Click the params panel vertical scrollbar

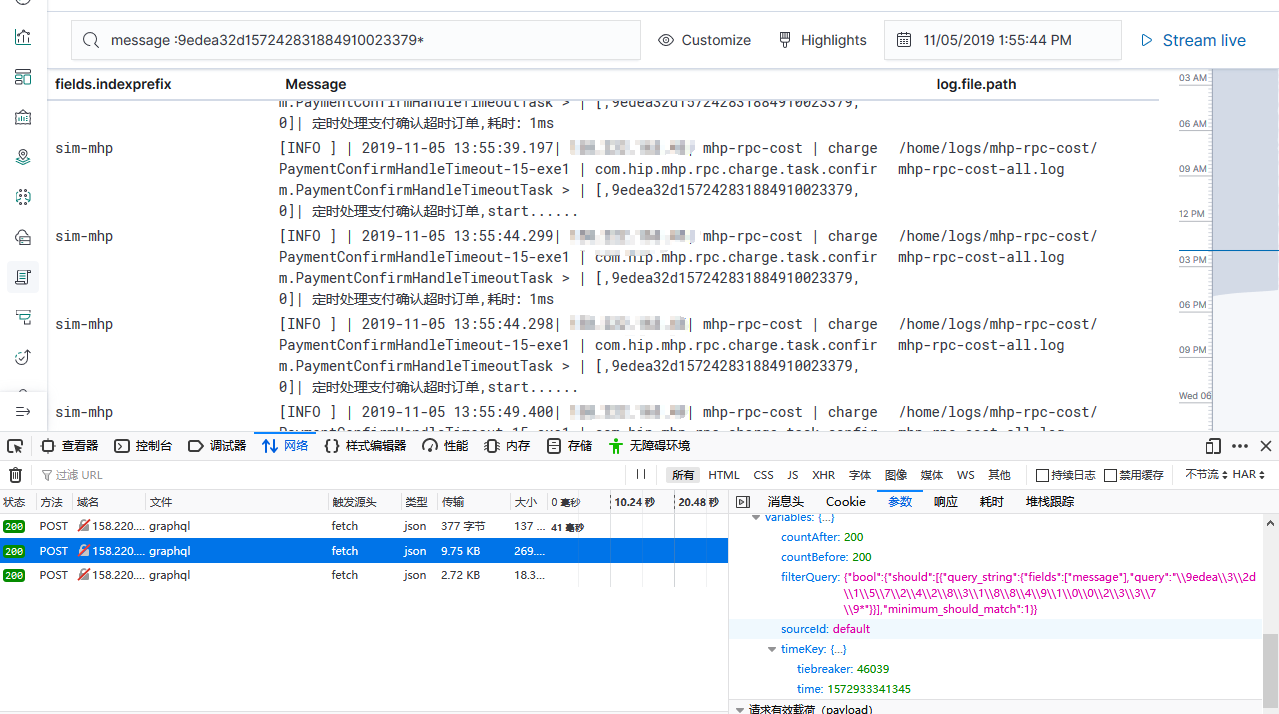[x=1270, y=670]
